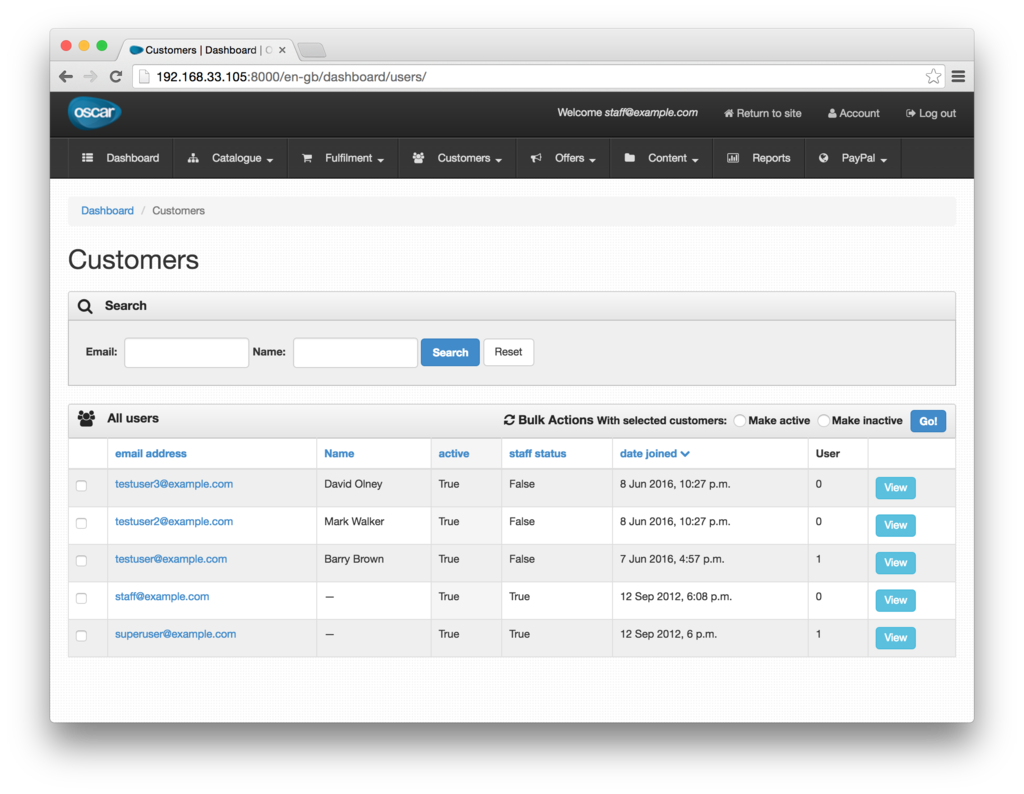Select the Make inactive radio button

(824, 421)
